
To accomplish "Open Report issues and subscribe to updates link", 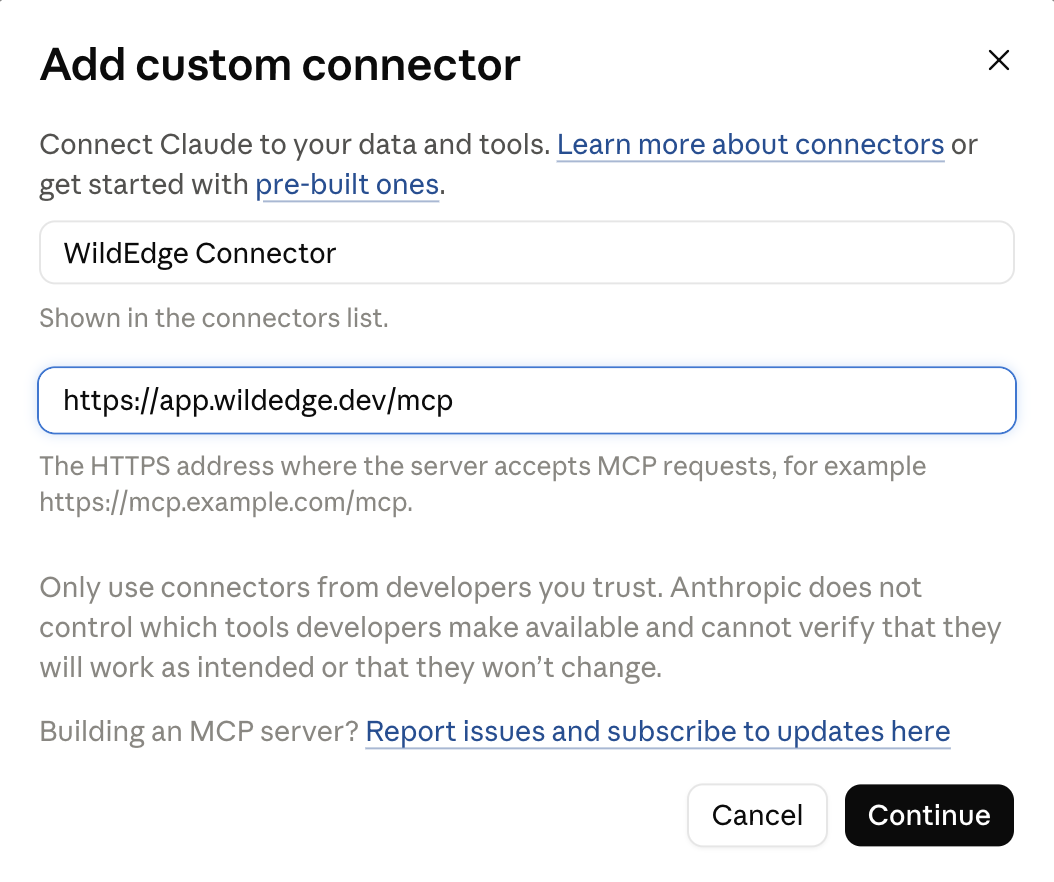I will pyautogui.click(x=657, y=731).
